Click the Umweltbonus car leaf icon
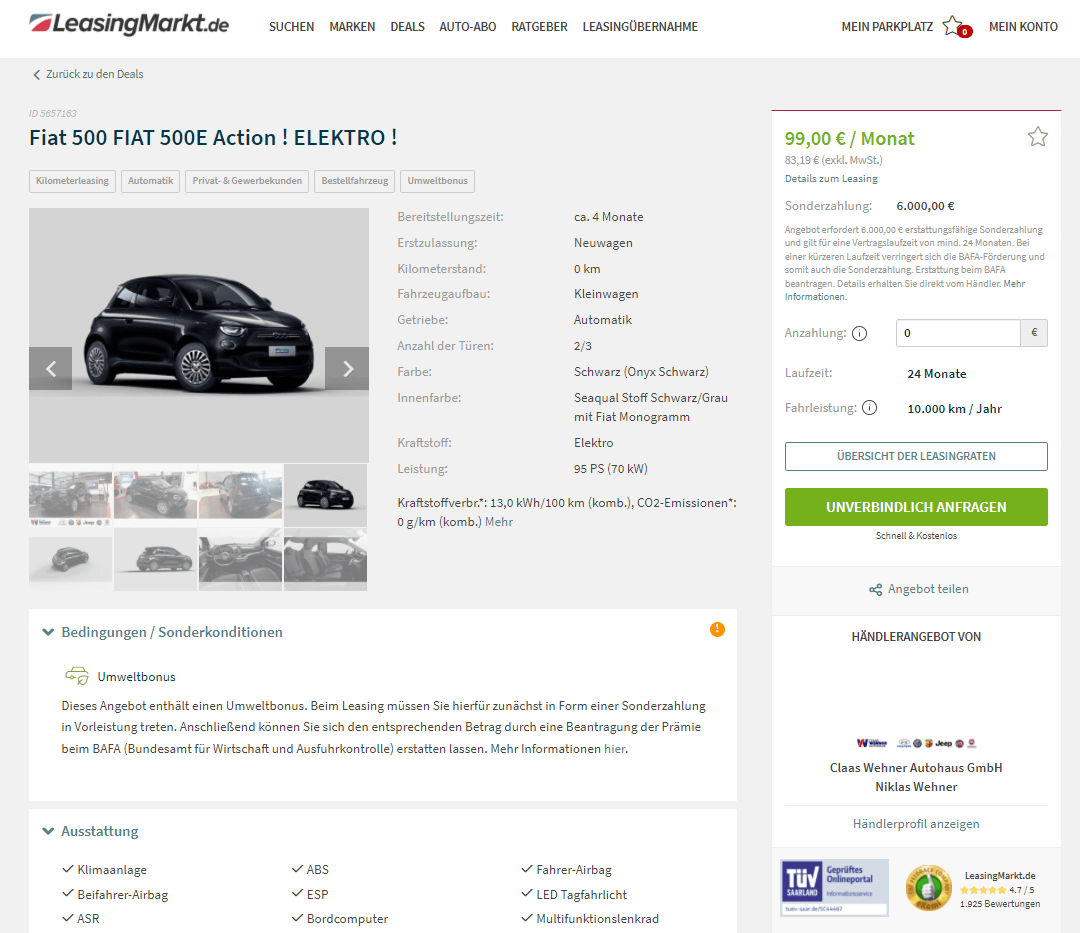The image size is (1080, 933). point(76,675)
